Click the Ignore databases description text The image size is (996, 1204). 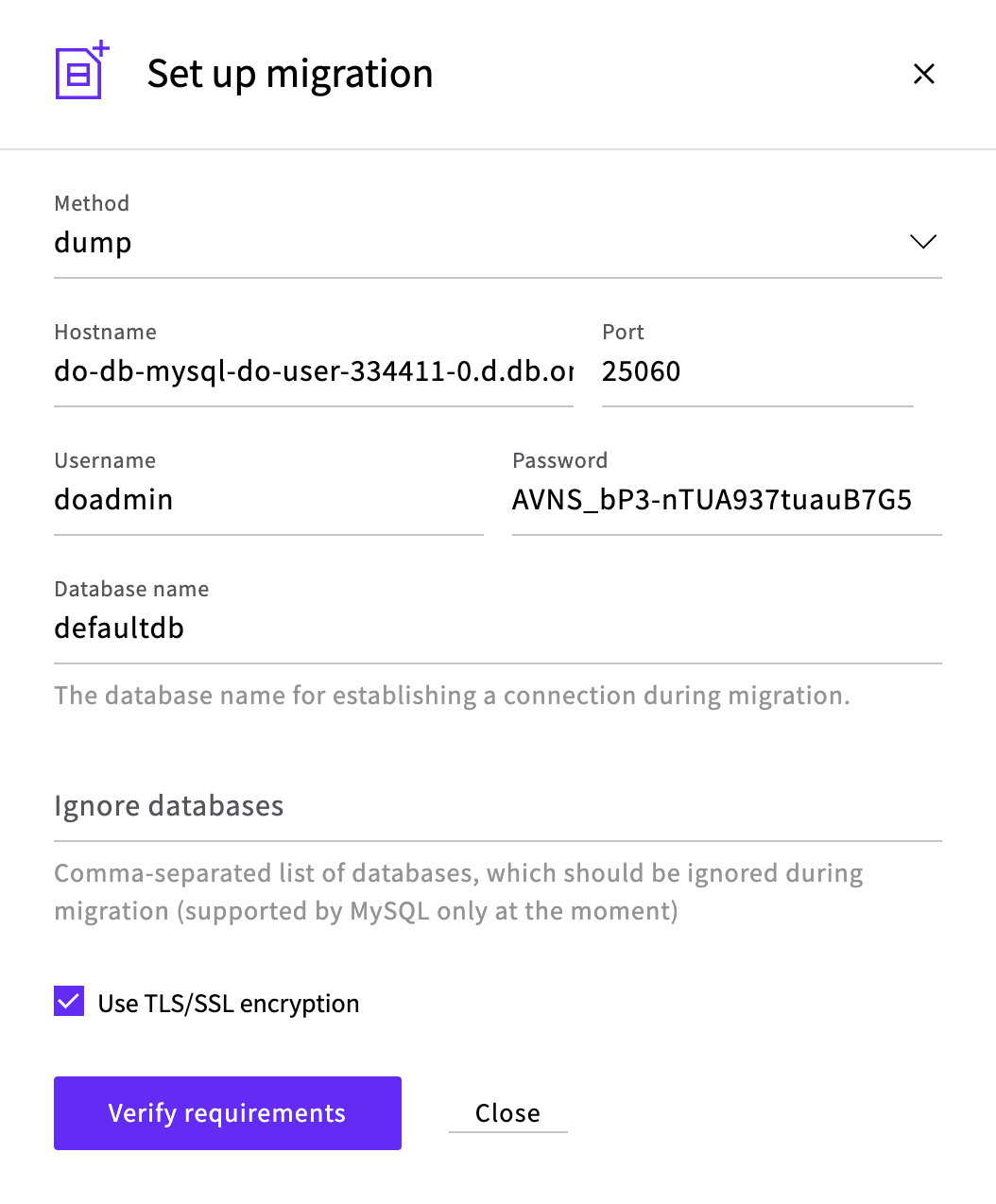pyautogui.click(x=458, y=892)
